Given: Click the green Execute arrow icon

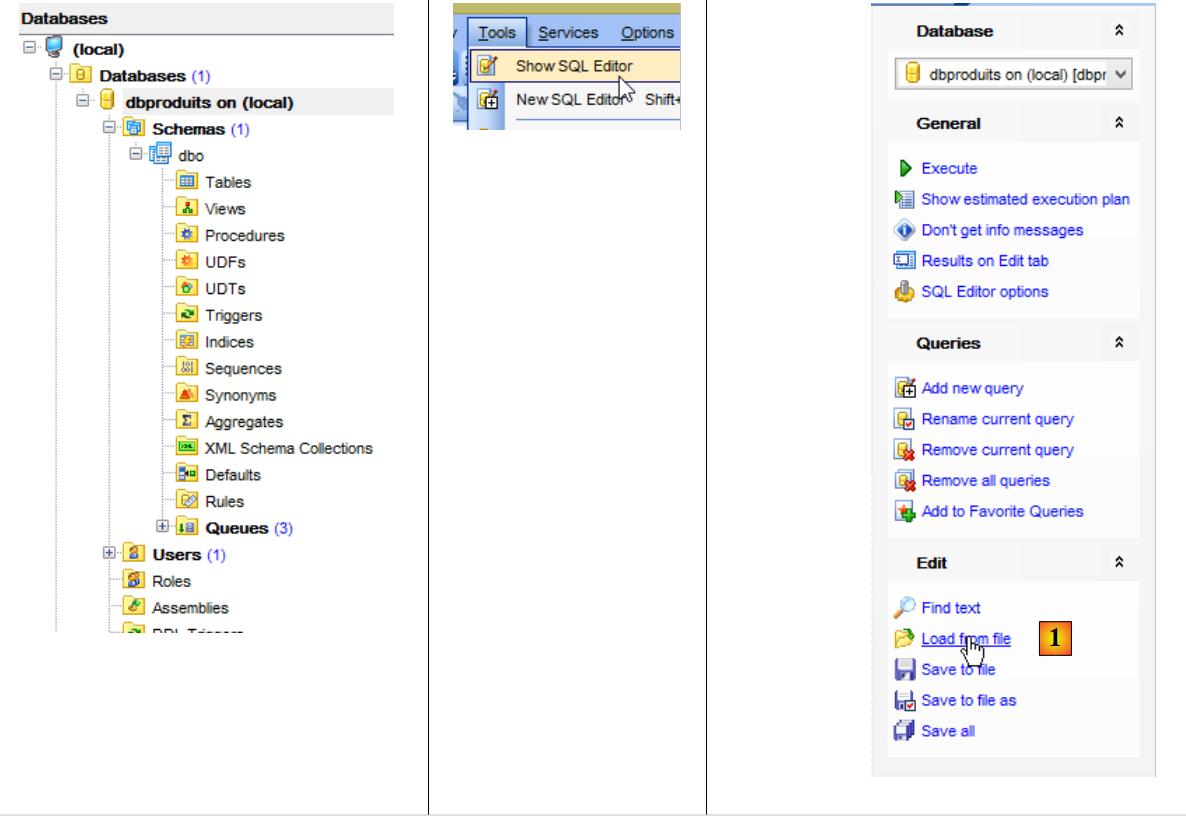Looking at the screenshot, I should click(x=905, y=168).
